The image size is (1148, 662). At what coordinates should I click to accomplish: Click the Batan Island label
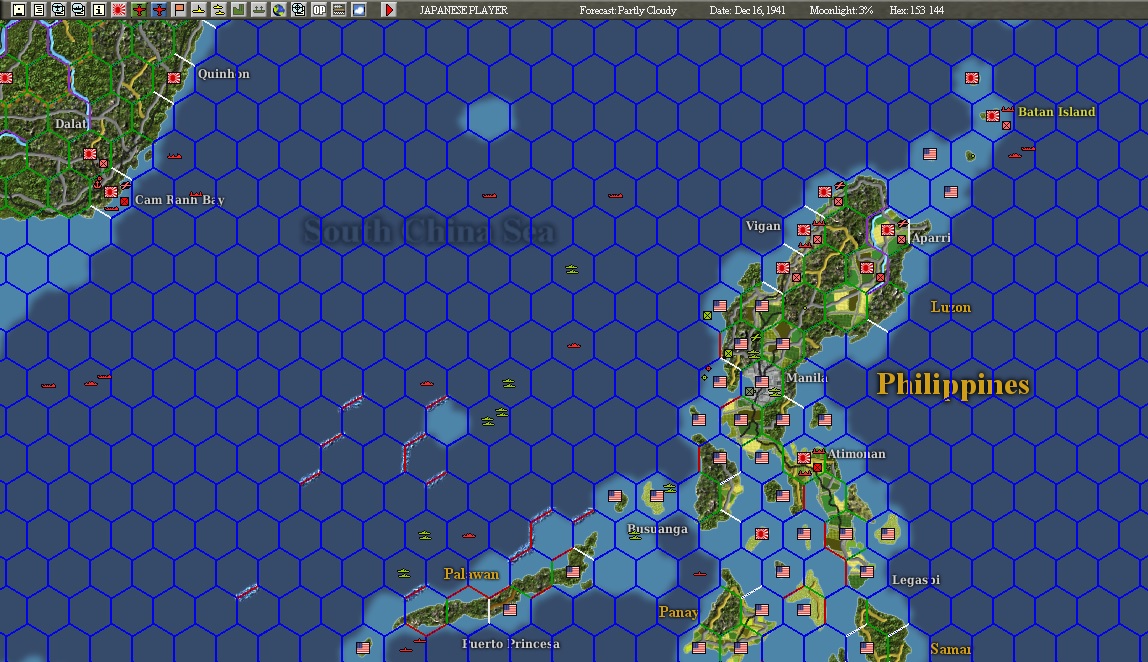(x=1056, y=111)
